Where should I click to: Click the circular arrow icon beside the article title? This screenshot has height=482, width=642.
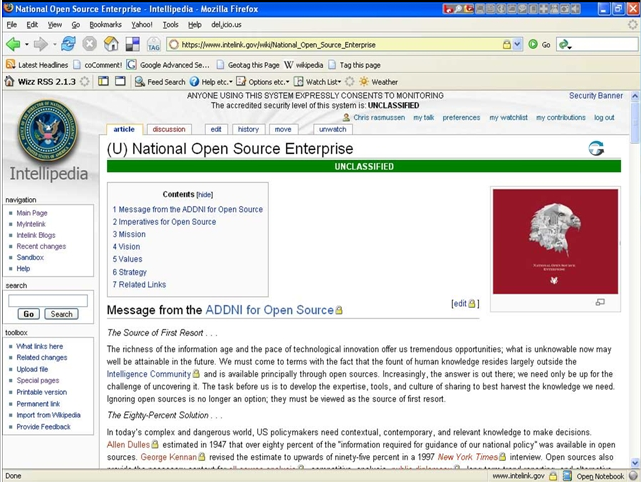596,148
